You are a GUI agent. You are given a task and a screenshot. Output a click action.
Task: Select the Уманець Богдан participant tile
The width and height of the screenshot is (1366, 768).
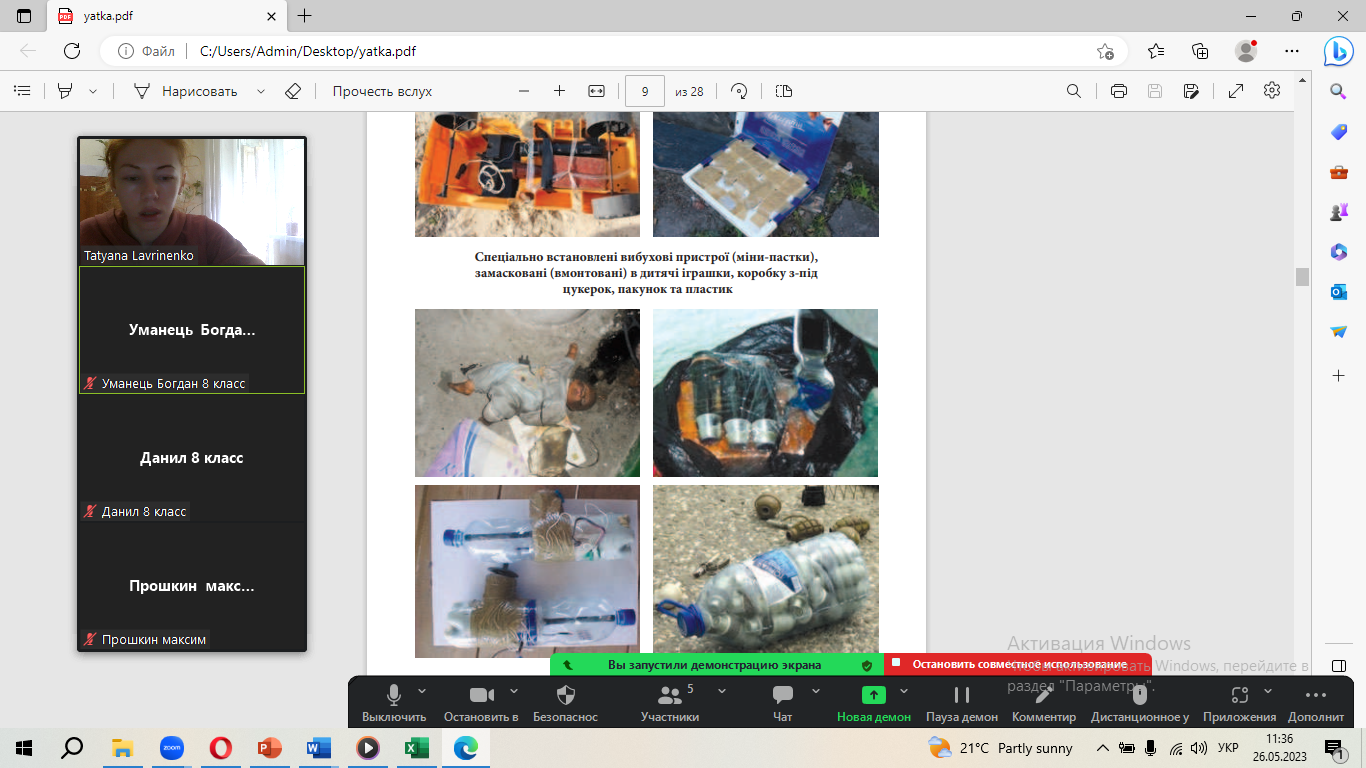(192, 330)
